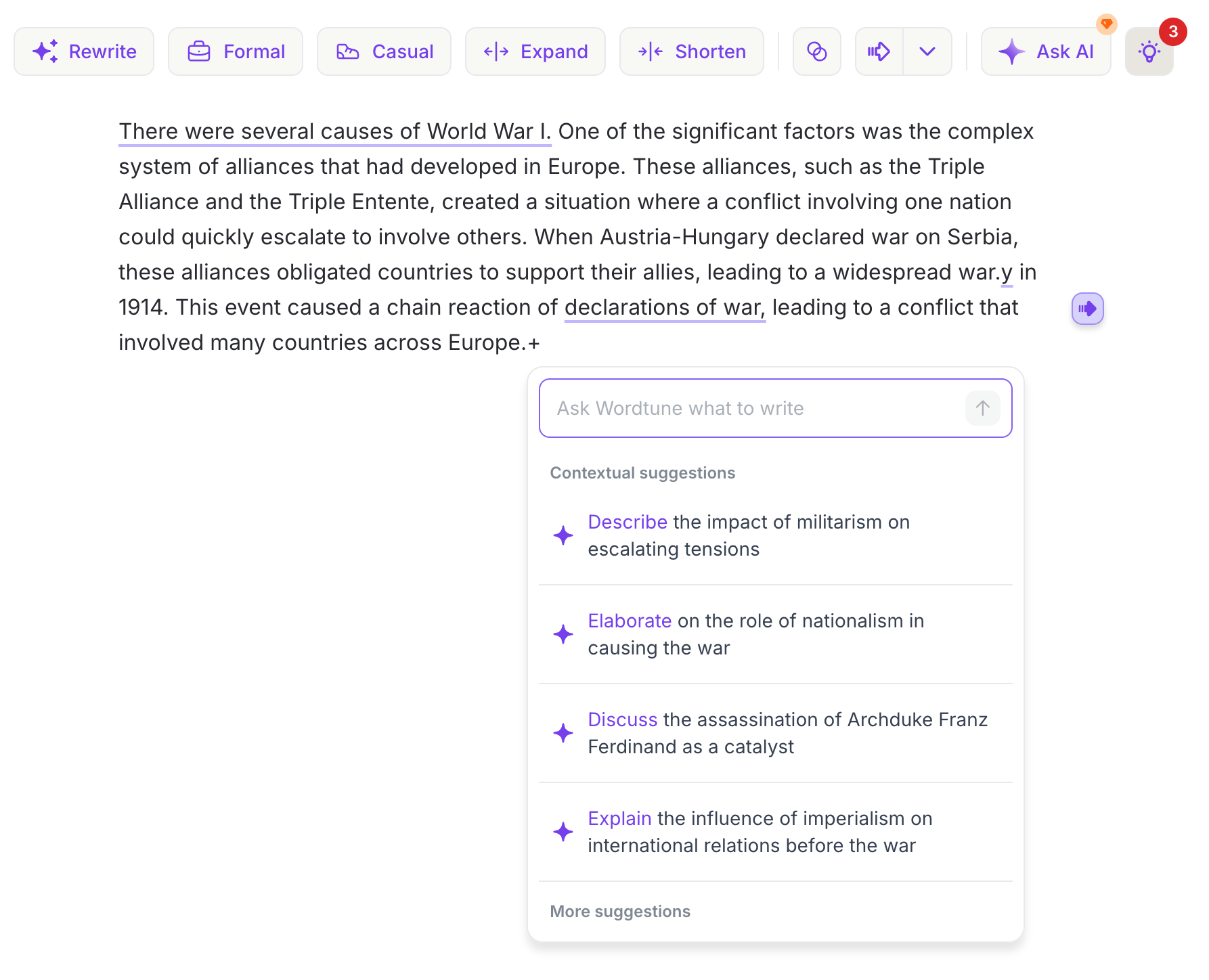Screen dimensions: 1209x980
Task: Click the red notification badge showing 3
Action: [1173, 32]
